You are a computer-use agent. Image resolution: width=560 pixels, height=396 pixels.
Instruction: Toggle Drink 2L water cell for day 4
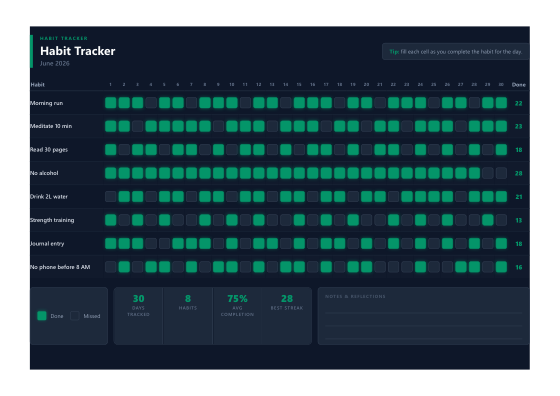(x=151, y=196)
